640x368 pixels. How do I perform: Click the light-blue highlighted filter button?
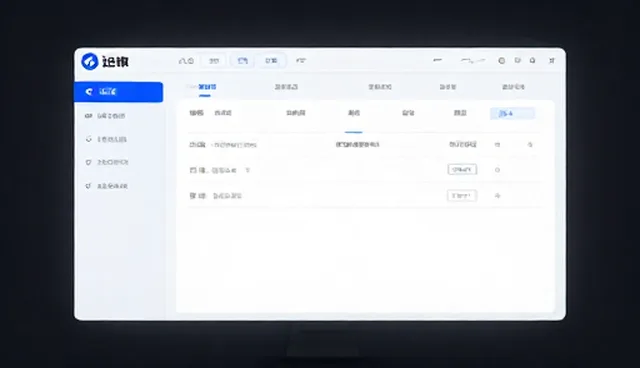coord(512,113)
